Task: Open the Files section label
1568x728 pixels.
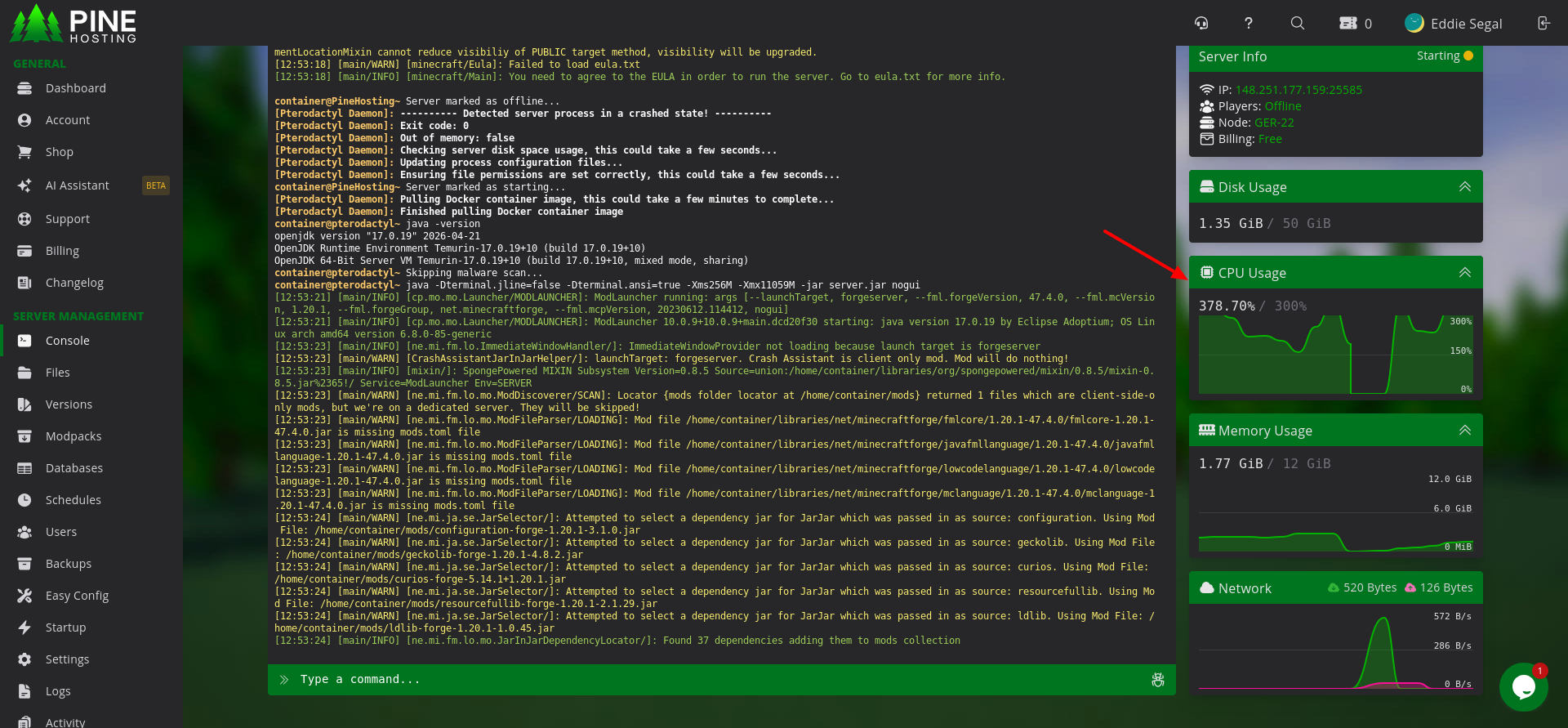Action: pyautogui.click(x=58, y=373)
